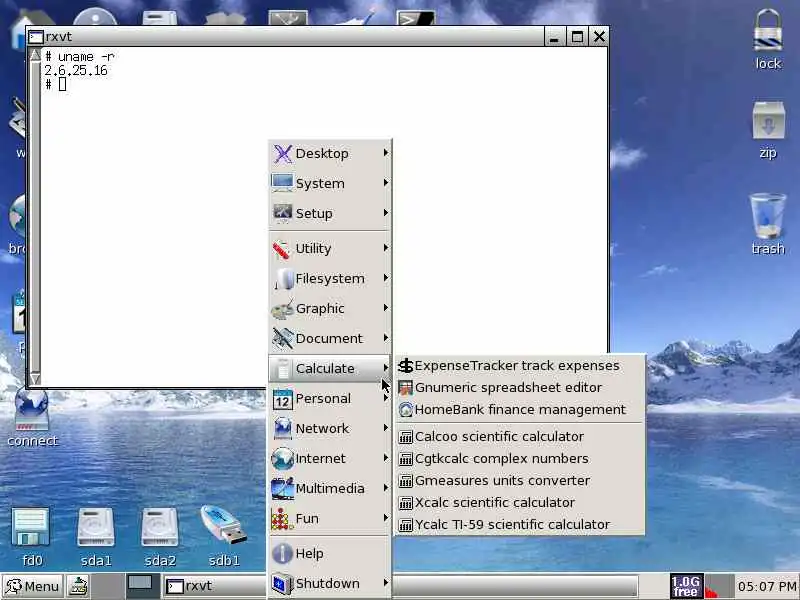Click the 05:07 PM clock
This screenshot has width=800, height=600.
[767, 586]
